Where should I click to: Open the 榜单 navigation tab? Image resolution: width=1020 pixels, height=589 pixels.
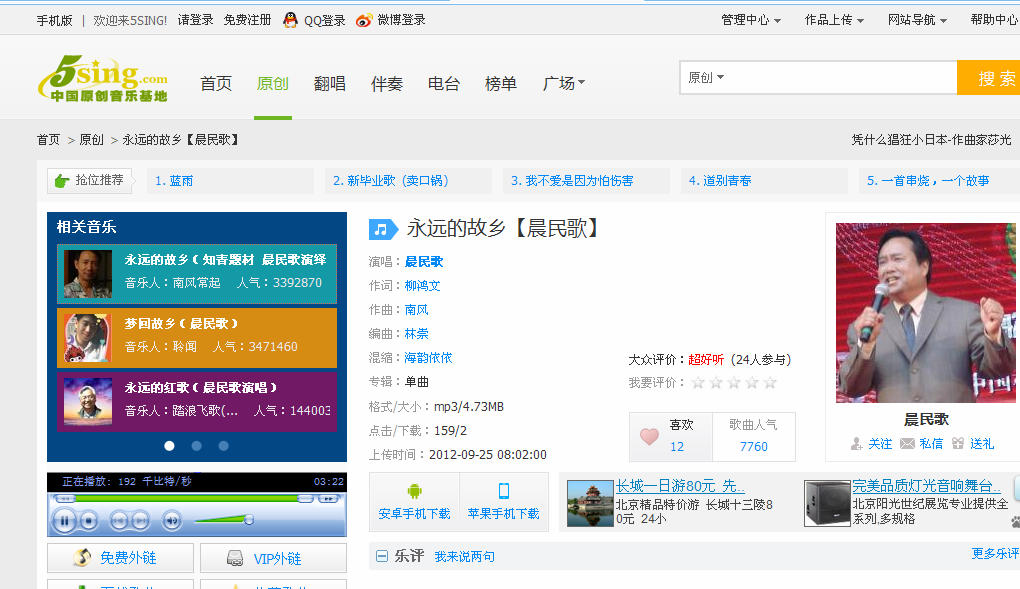(x=501, y=83)
